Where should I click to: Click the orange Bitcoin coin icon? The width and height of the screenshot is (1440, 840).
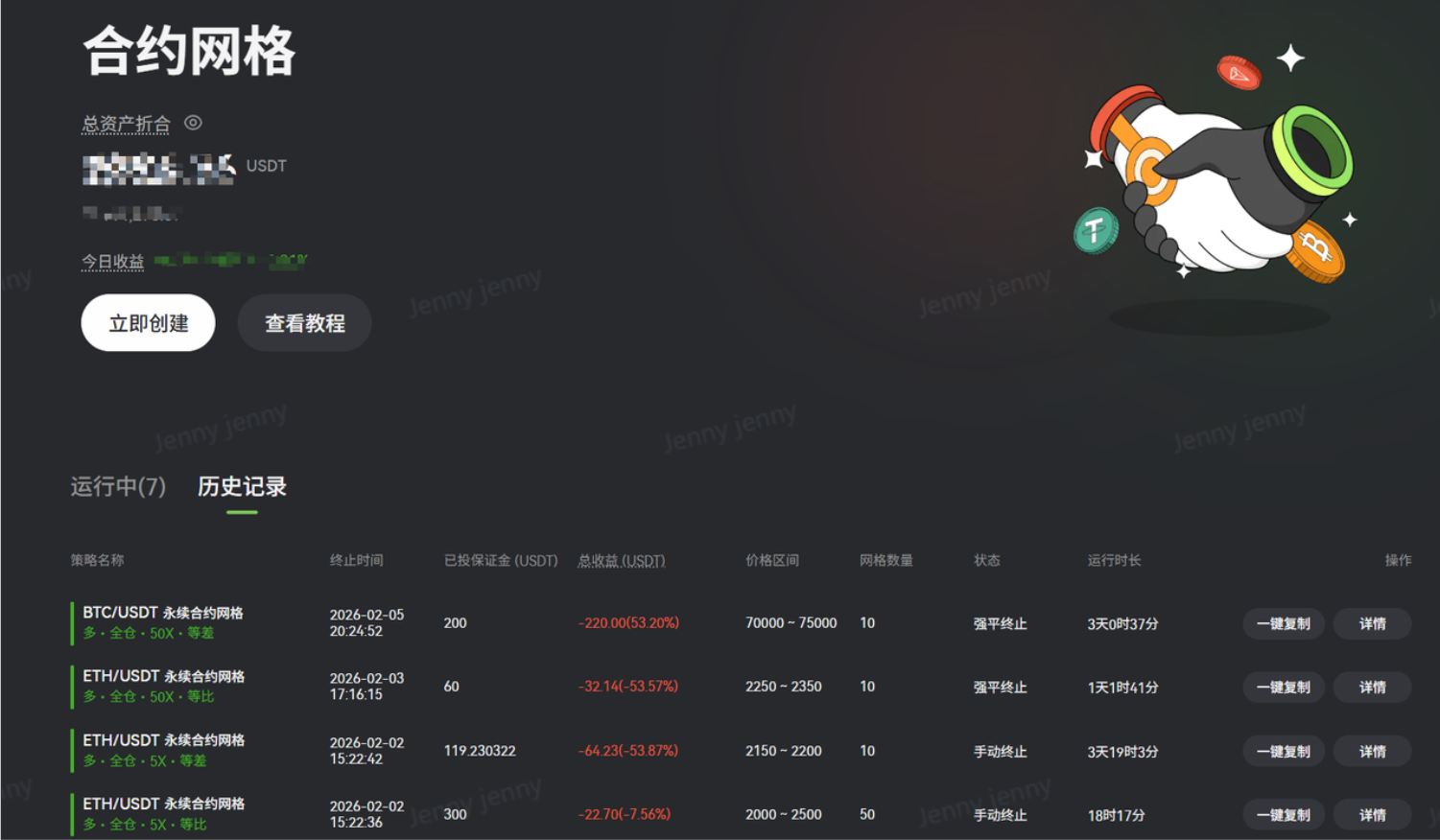click(x=1316, y=251)
